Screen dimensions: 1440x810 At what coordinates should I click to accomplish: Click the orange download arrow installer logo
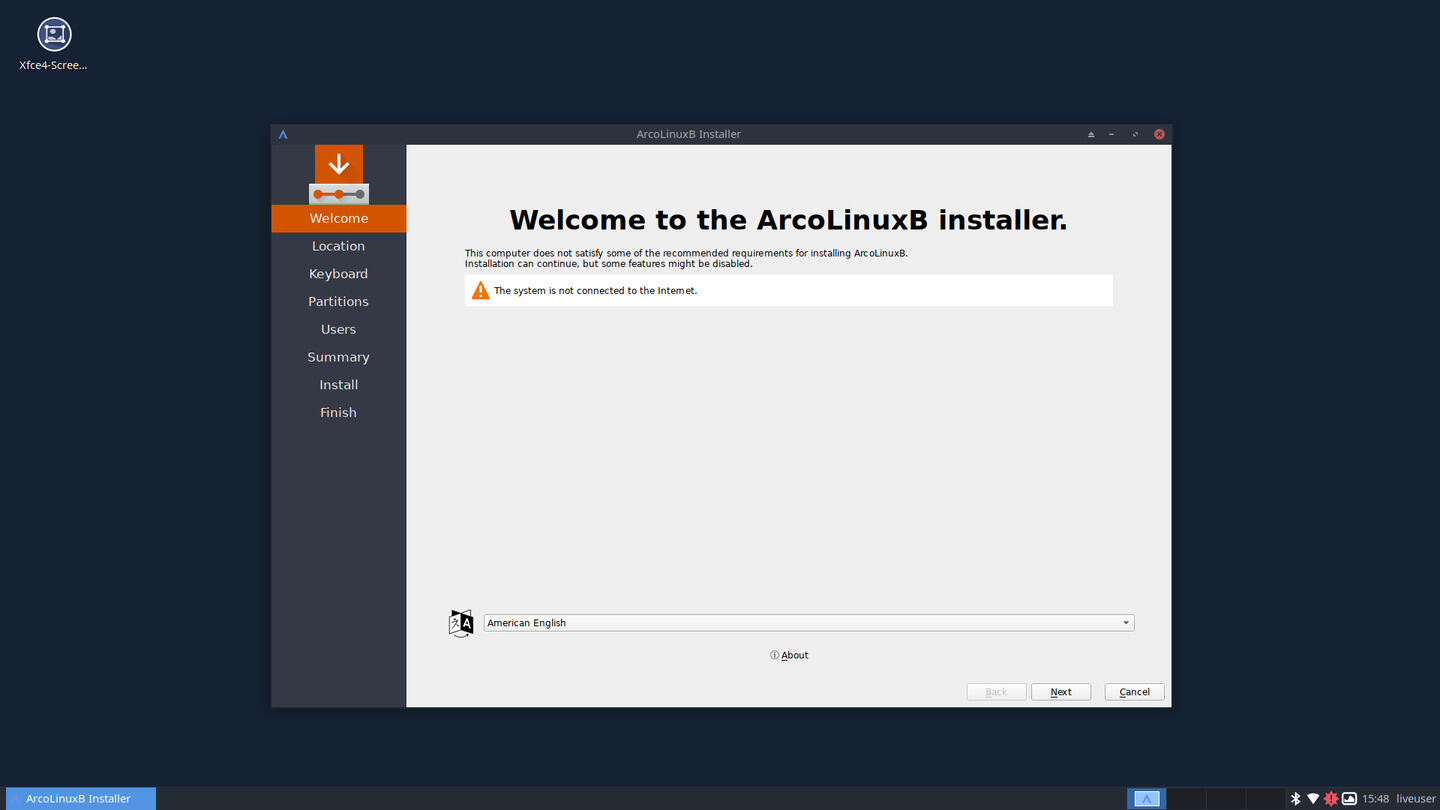339,174
